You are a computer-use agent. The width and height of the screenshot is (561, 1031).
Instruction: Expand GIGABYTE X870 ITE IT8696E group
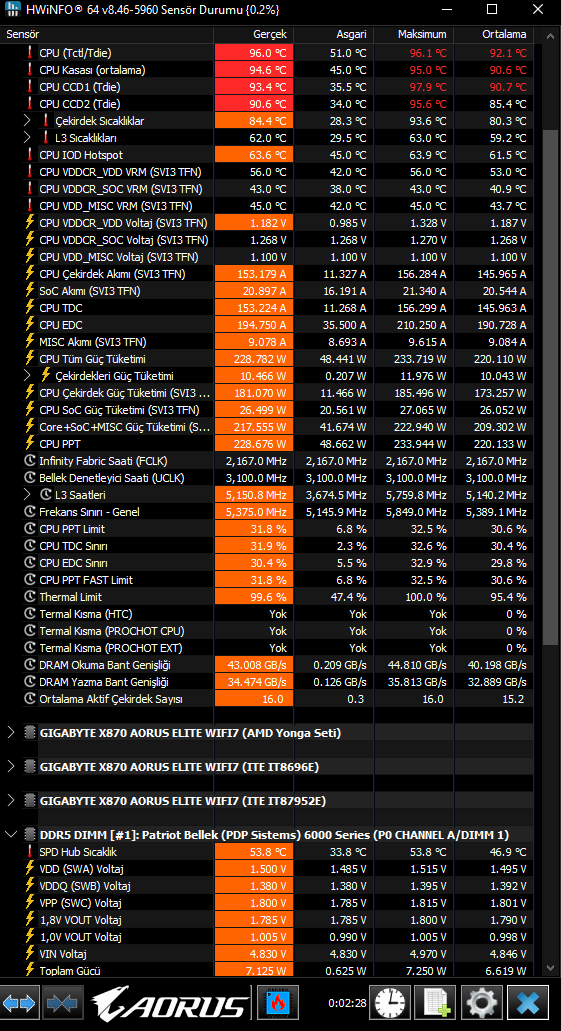(11, 767)
